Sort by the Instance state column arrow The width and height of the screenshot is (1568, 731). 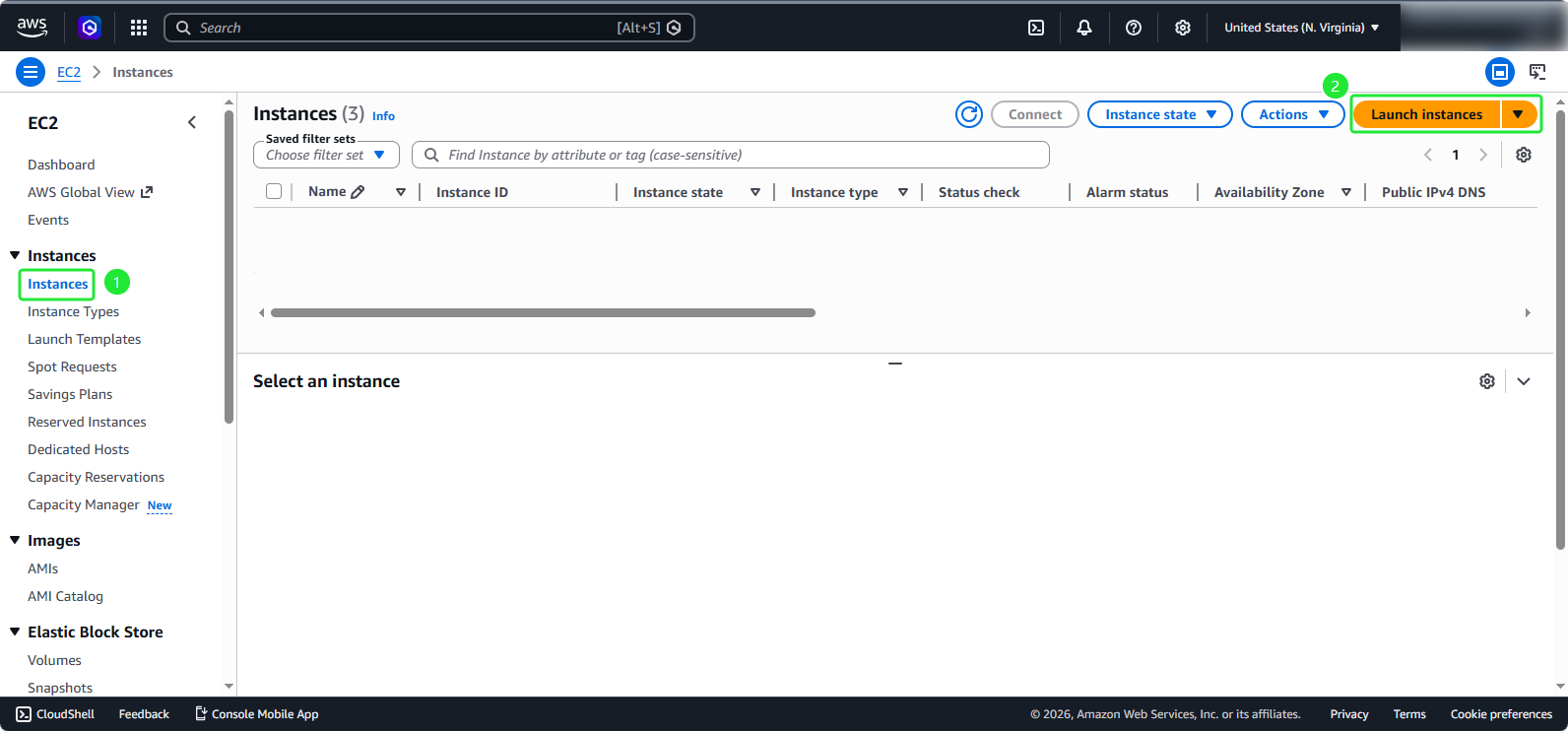pyautogui.click(x=755, y=192)
